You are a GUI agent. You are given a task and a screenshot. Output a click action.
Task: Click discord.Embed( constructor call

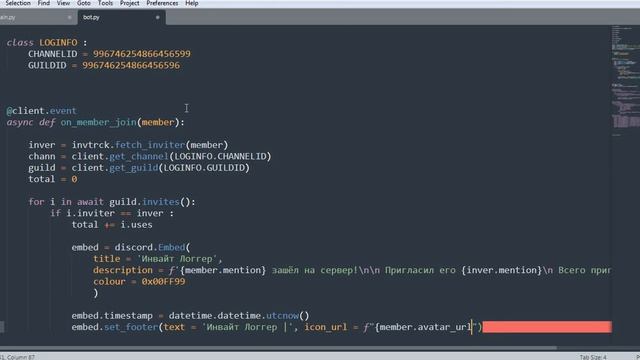click(152, 247)
